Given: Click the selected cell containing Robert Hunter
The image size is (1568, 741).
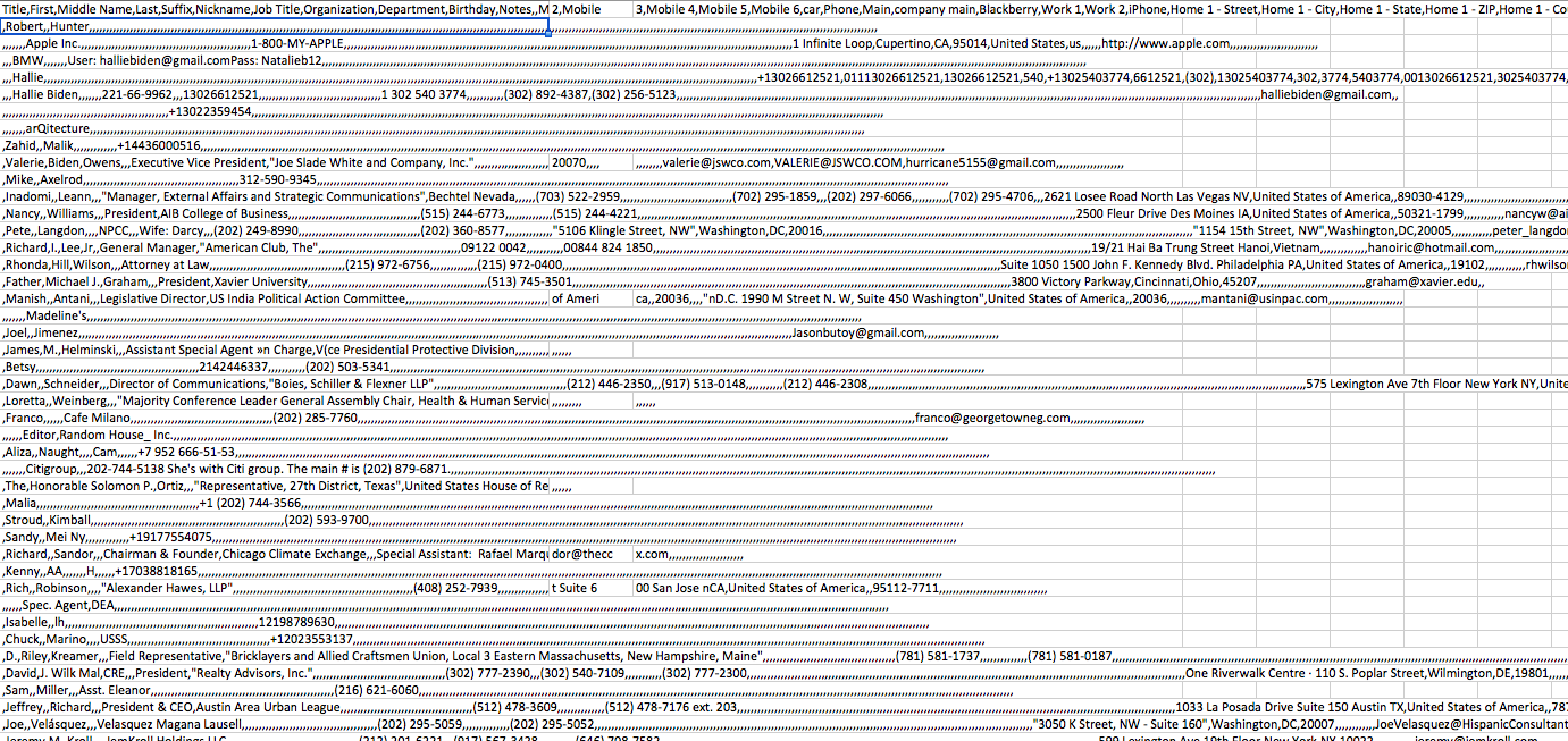Looking at the screenshot, I should coord(275,26).
